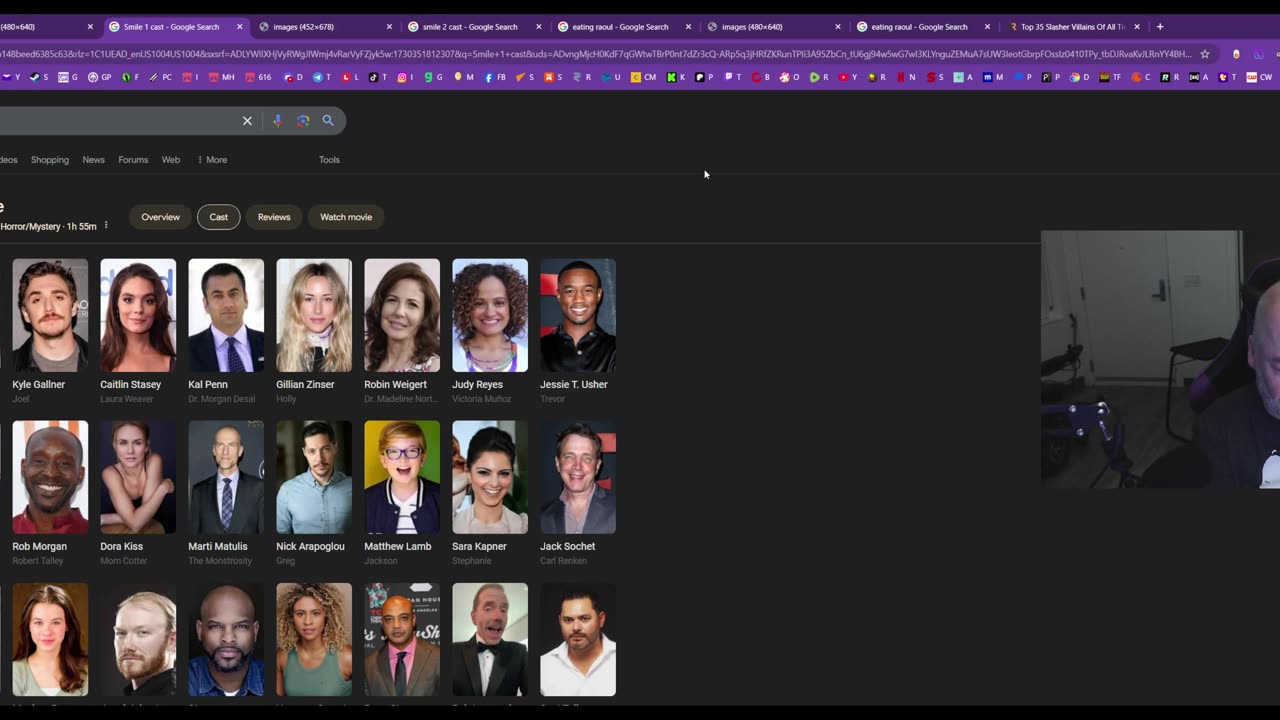Screen dimensions: 1280x720
Task: Open the Facebook FB bookmark
Action: tap(495, 77)
